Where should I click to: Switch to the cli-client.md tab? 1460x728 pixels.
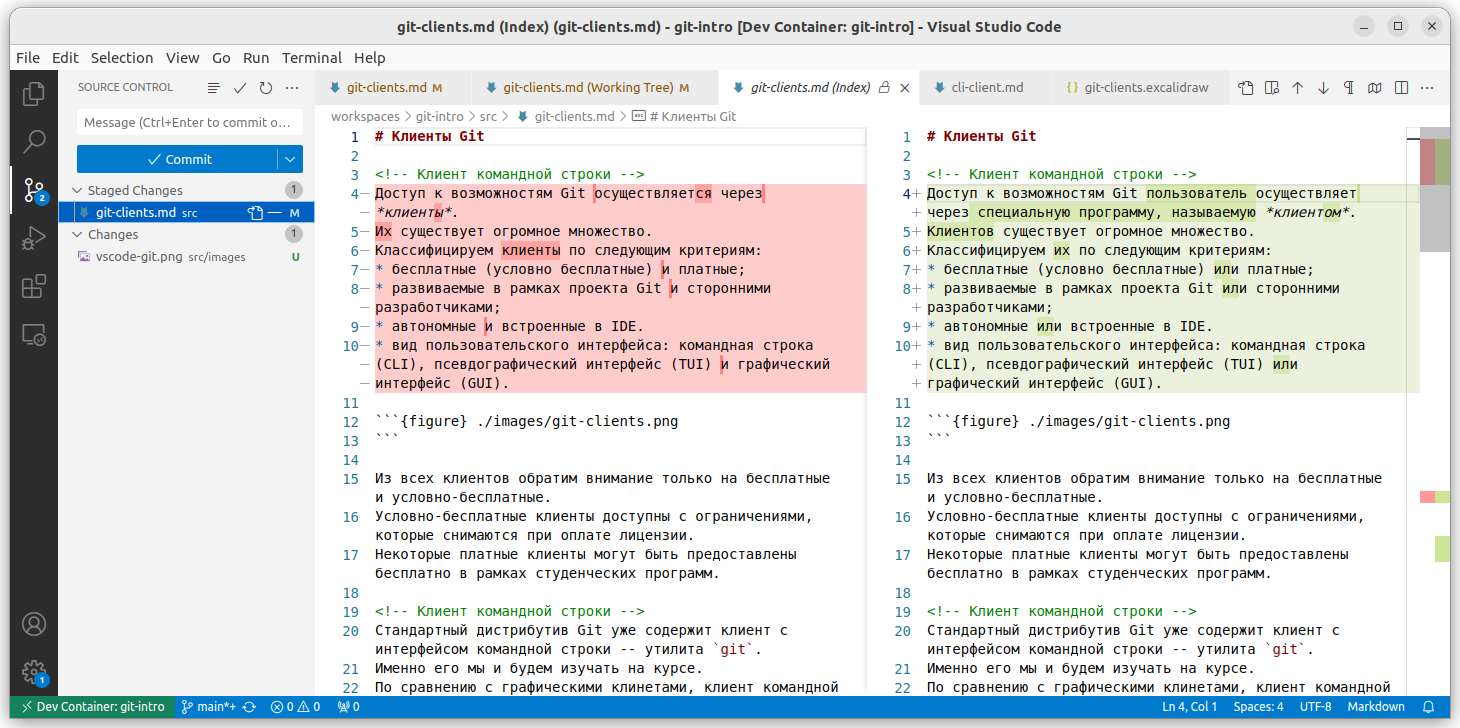pos(985,87)
